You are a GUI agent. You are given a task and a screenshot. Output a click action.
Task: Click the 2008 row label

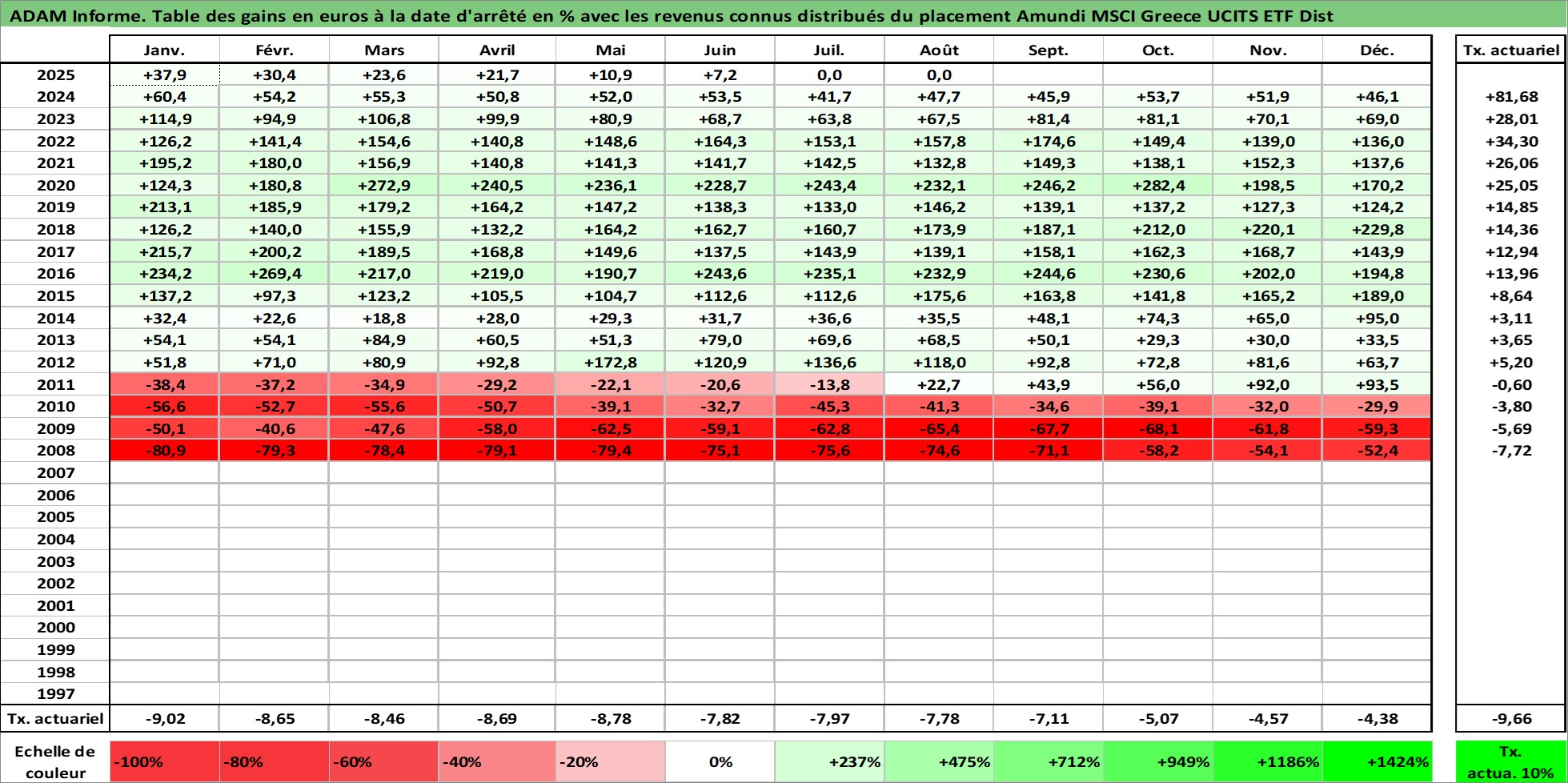point(55,451)
